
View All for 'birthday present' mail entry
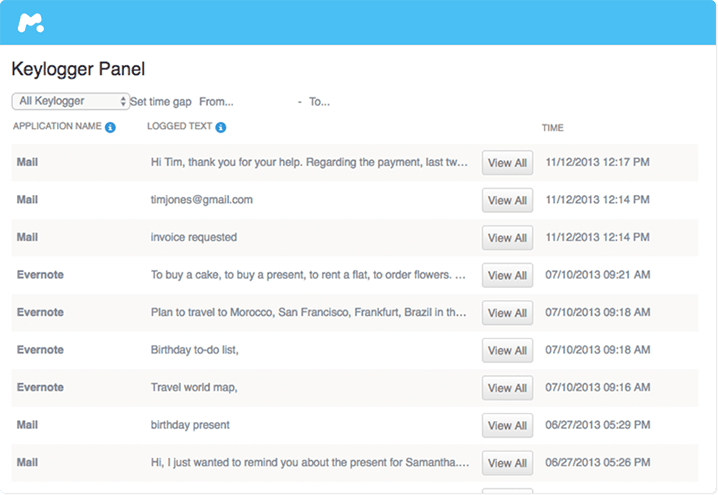point(507,425)
